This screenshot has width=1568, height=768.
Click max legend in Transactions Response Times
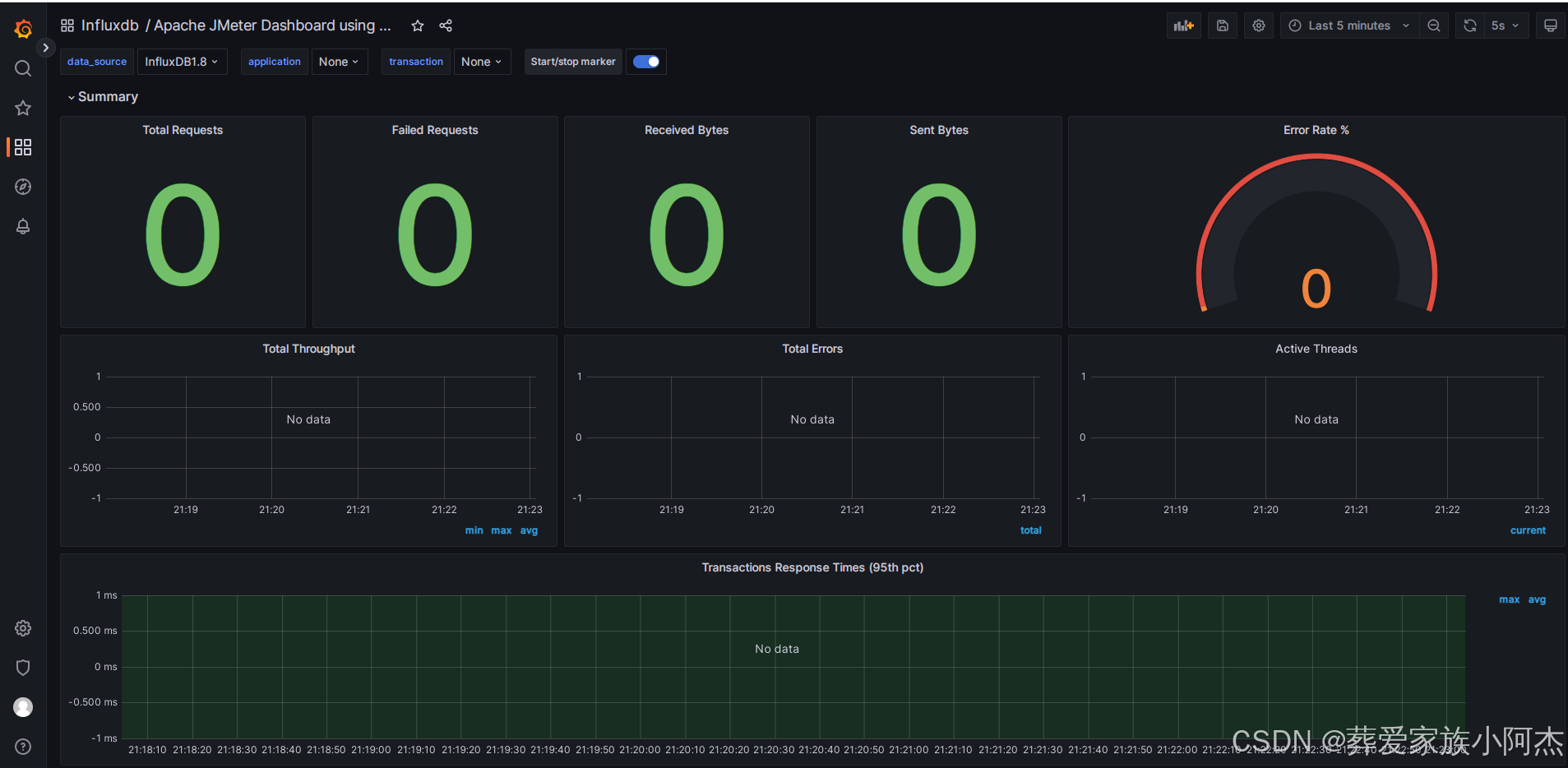(1510, 599)
